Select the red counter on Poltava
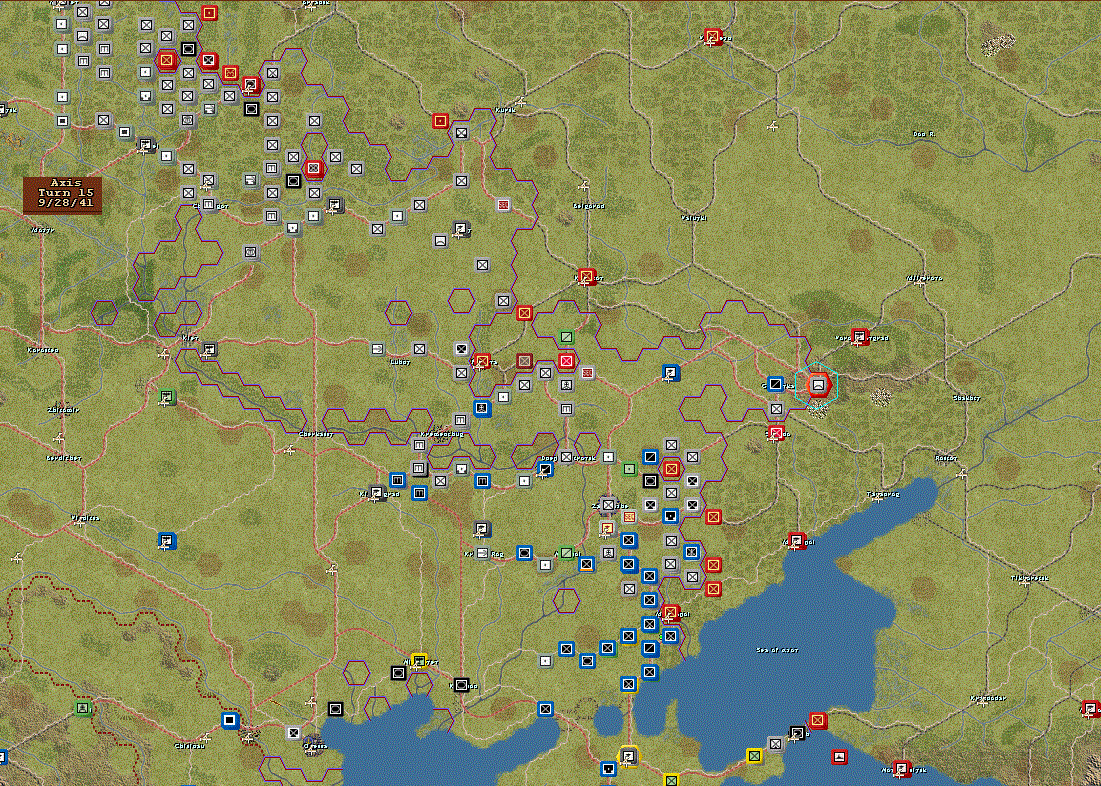 482,361
